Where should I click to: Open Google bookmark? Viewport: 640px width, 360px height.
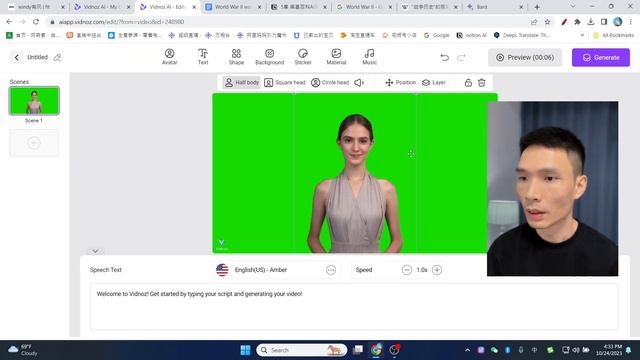pyautogui.click(x=436, y=35)
